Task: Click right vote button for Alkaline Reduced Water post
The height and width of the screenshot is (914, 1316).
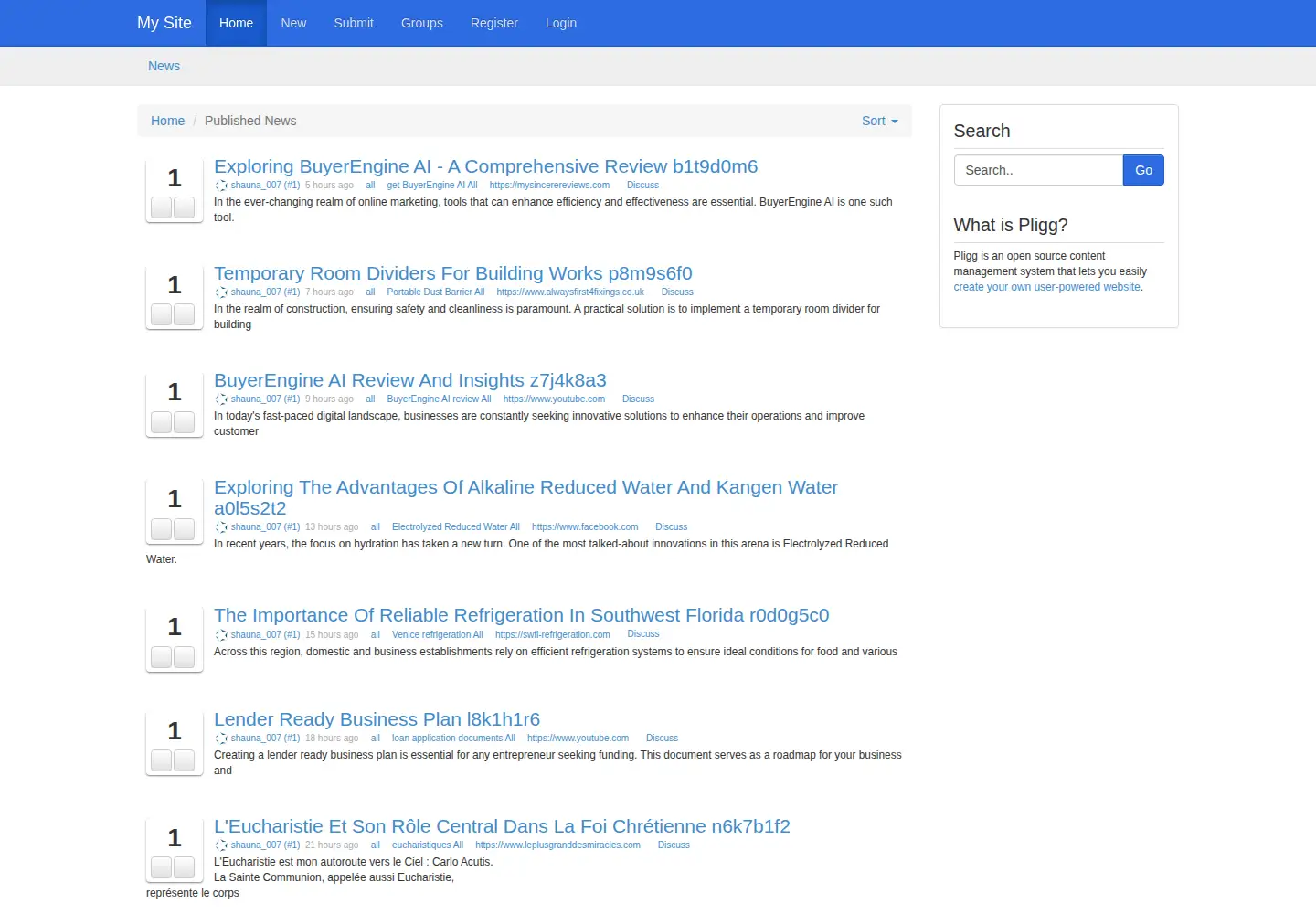Action: click(185, 528)
